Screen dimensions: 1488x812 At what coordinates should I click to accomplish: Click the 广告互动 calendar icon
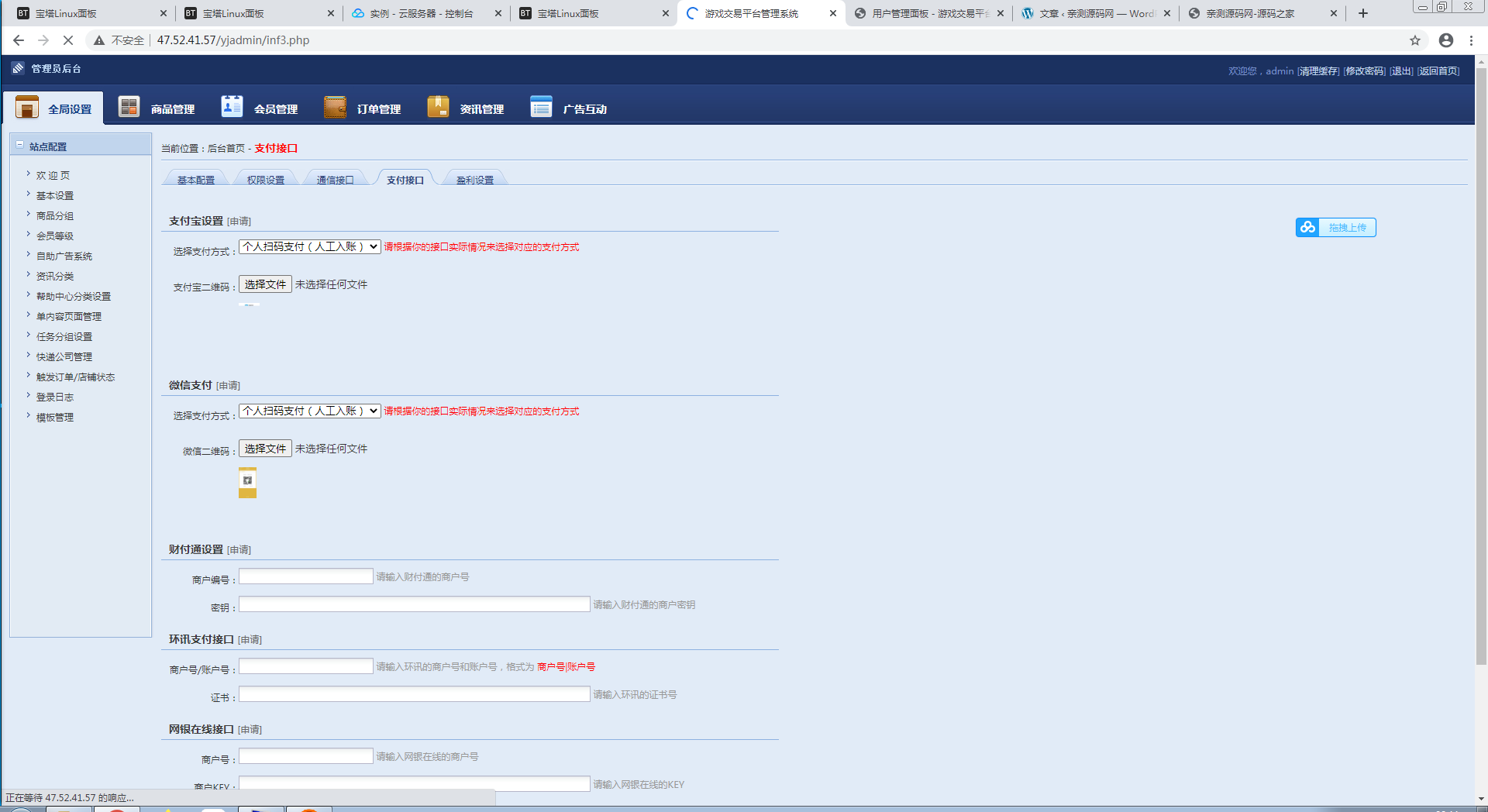point(541,107)
